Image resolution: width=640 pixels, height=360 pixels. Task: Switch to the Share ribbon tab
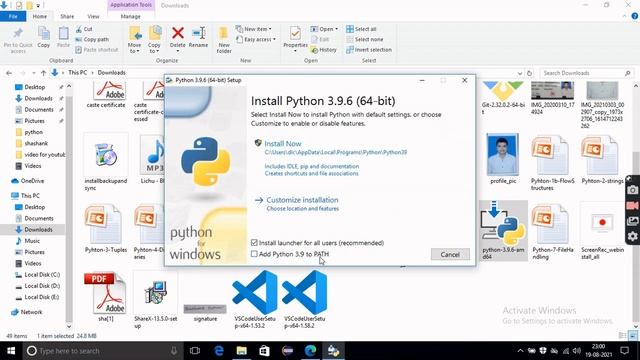pos(67,16)
